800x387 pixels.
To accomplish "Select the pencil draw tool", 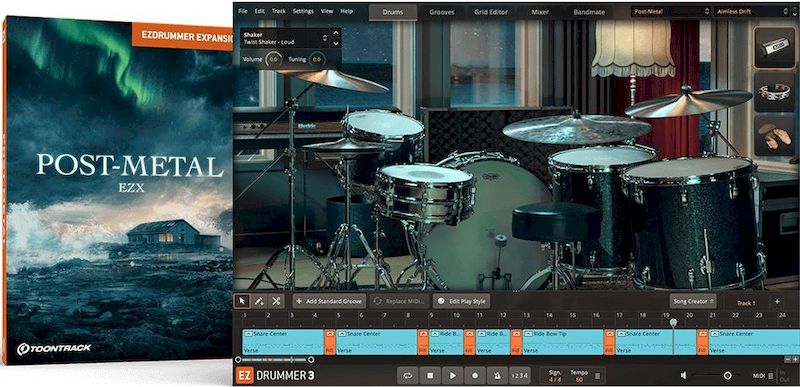I will [x=259, y=301].
